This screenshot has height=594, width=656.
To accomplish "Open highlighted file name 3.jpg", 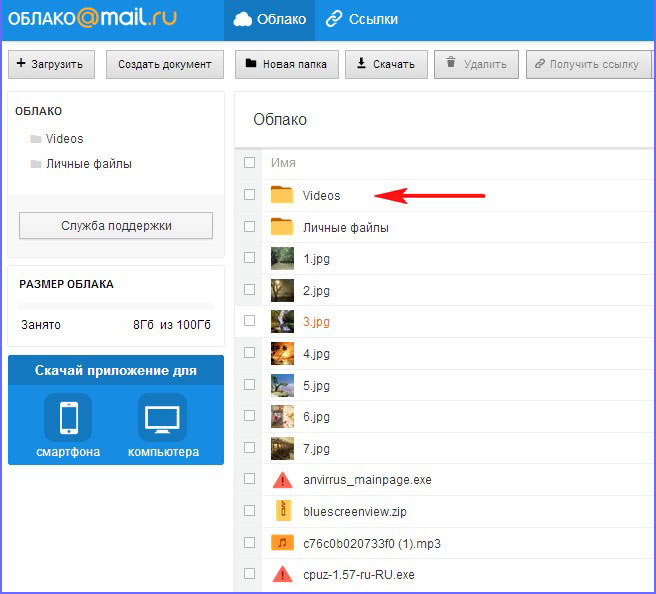I will (316, 322).
